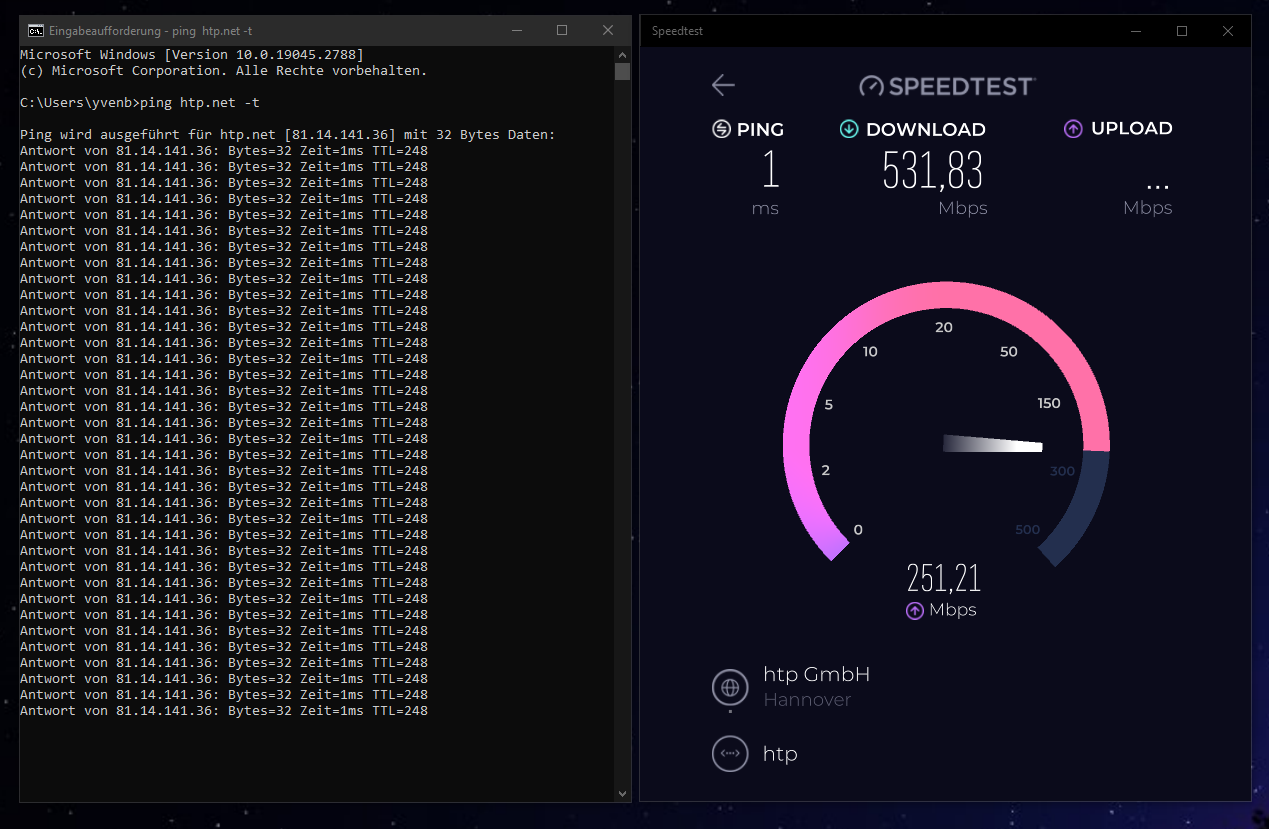Click the SPEEDTEST logo text
The height and width of the screenshot is (829, 1269).
tap(961, 86)
